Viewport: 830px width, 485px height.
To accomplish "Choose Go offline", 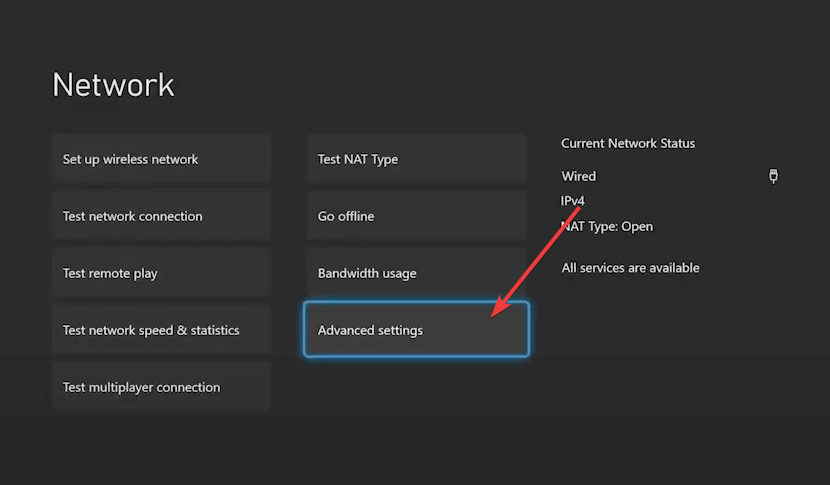I will click(x=416, y=216).
